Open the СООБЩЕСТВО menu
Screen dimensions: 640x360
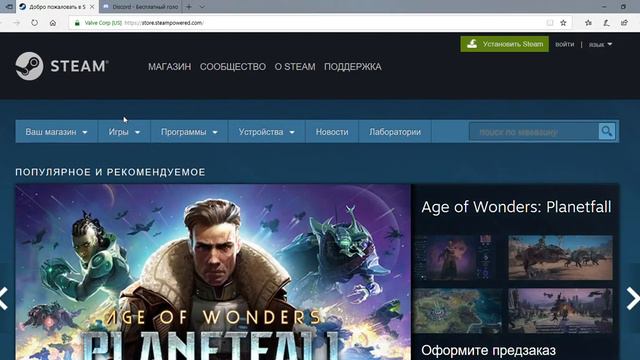(x=233, y=67)
